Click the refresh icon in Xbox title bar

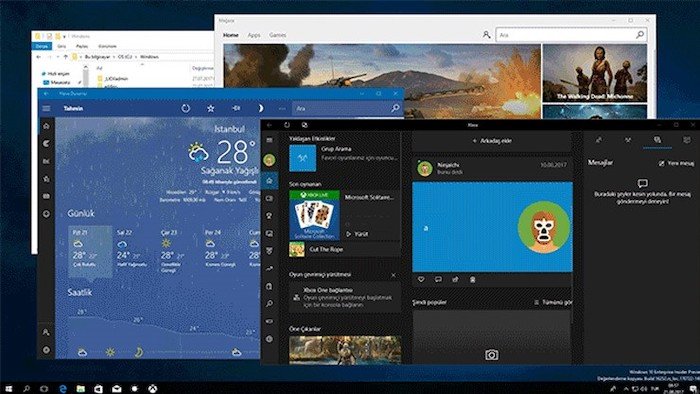tap(287, 125)
